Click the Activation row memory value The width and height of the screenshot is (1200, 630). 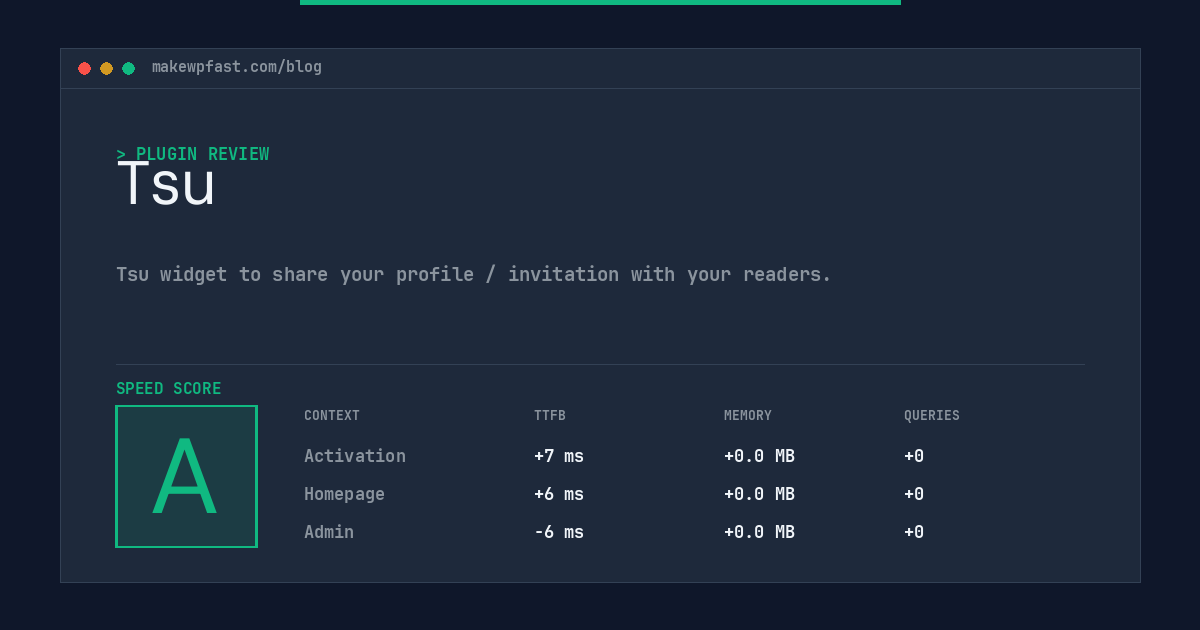(759, 456)
